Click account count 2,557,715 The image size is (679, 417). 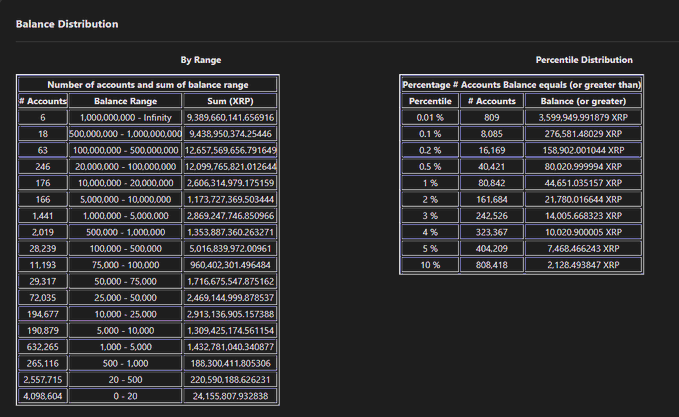(x=43, y=380)
